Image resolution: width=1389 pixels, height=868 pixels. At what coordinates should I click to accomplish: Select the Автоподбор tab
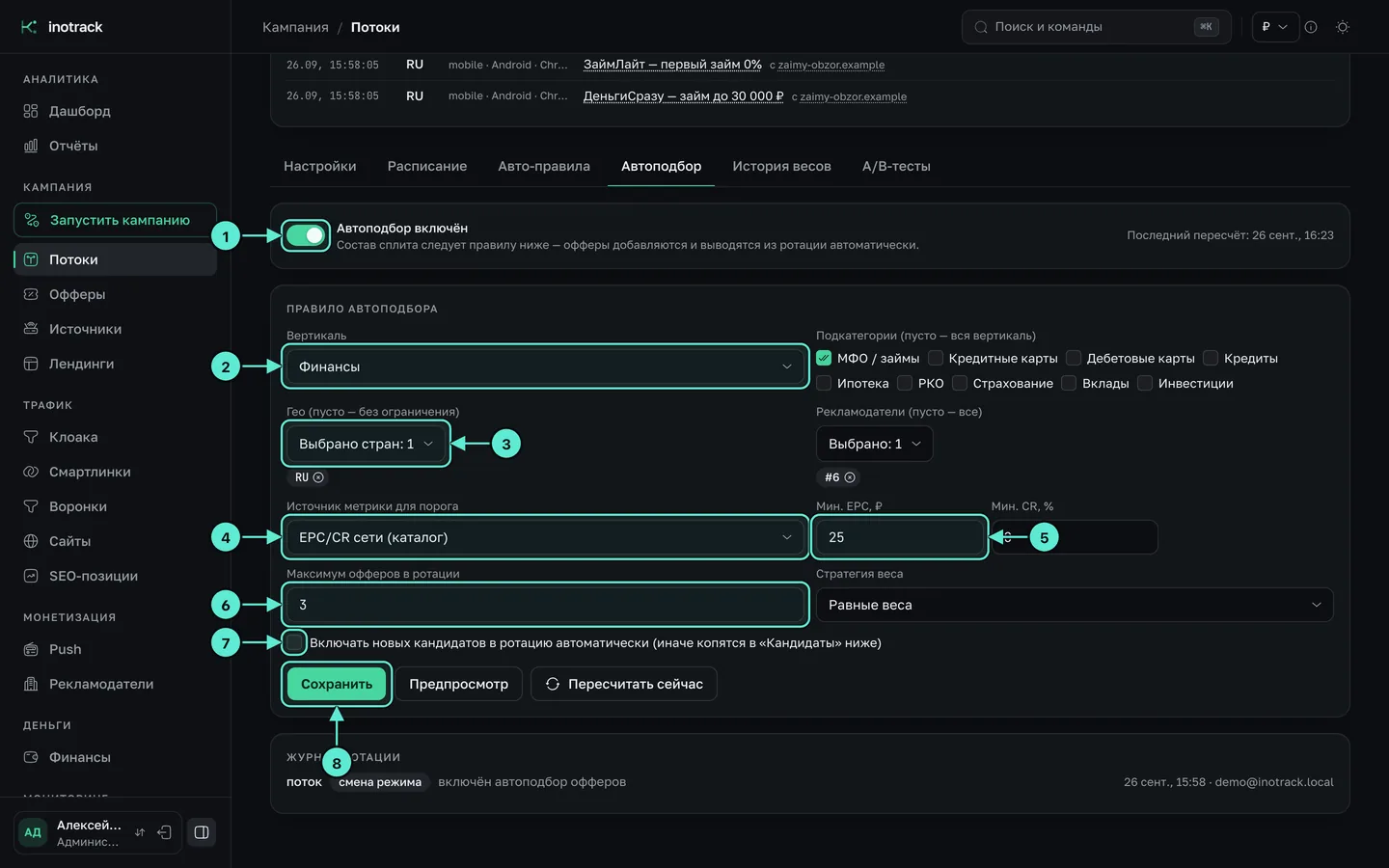click(x=662, y=166)
